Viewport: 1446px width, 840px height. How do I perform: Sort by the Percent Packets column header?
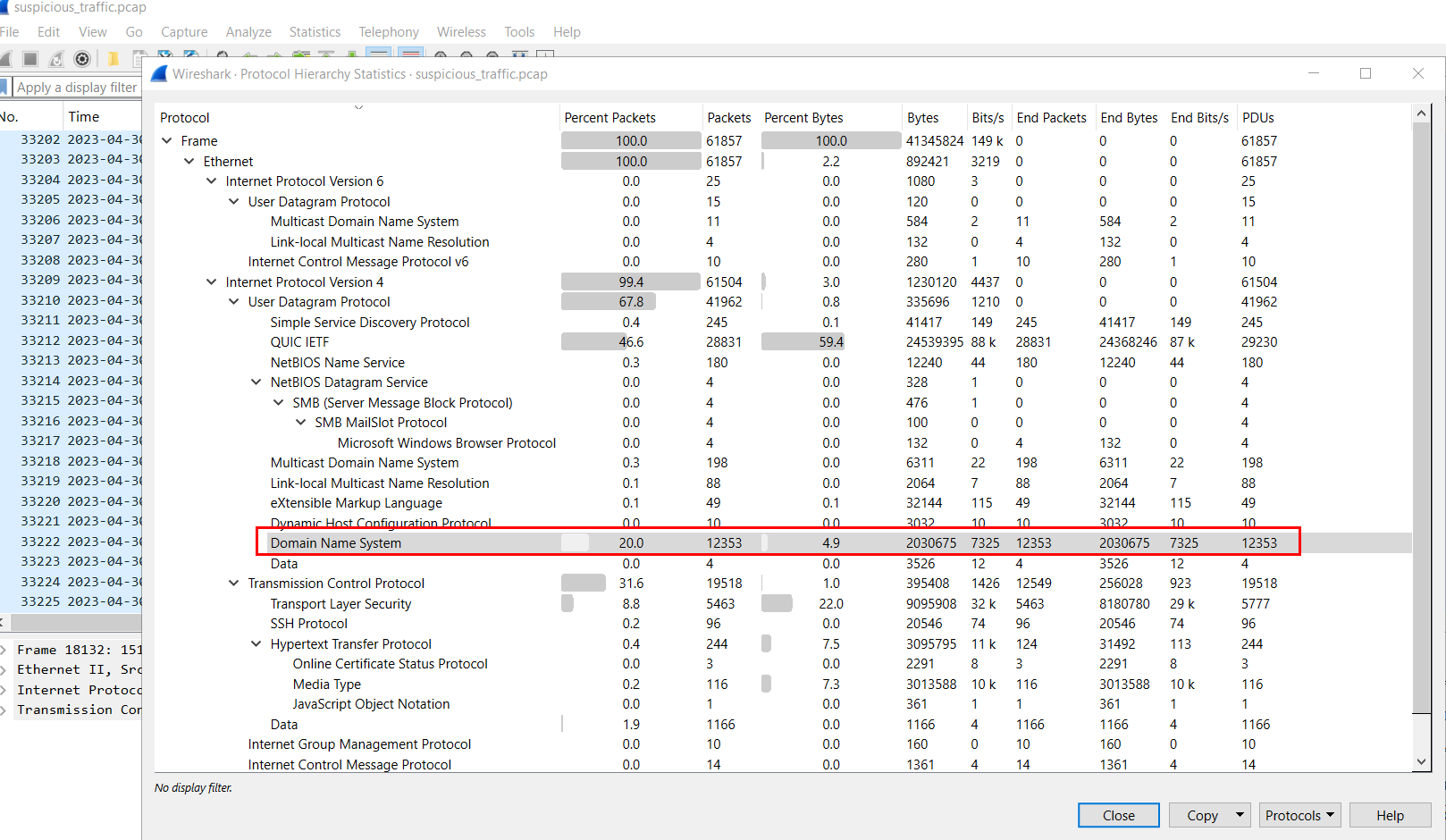coord(610,118)
